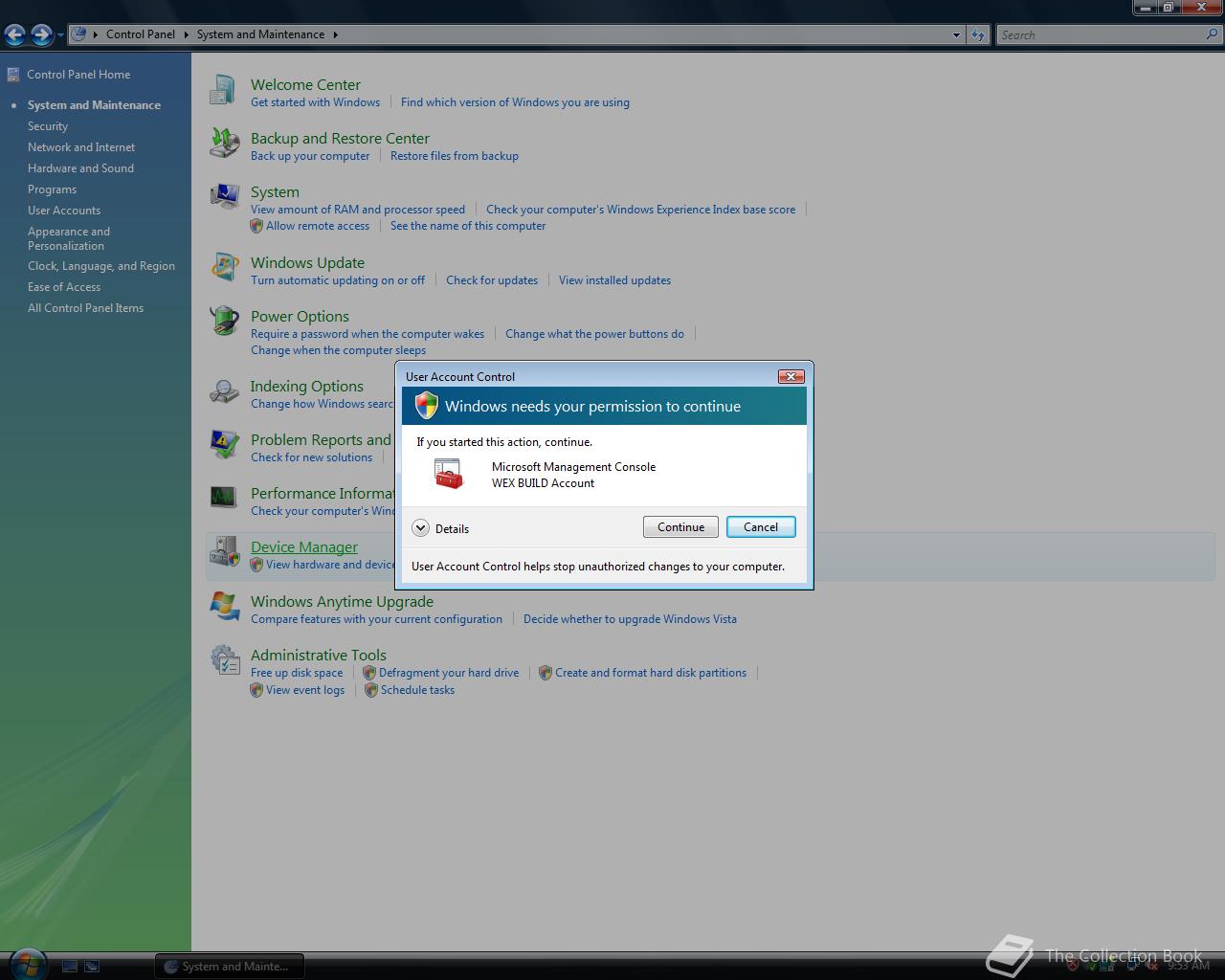
Task: Click Decide whether to upgrade Windows Vista
Action: (x=630, y=619)
